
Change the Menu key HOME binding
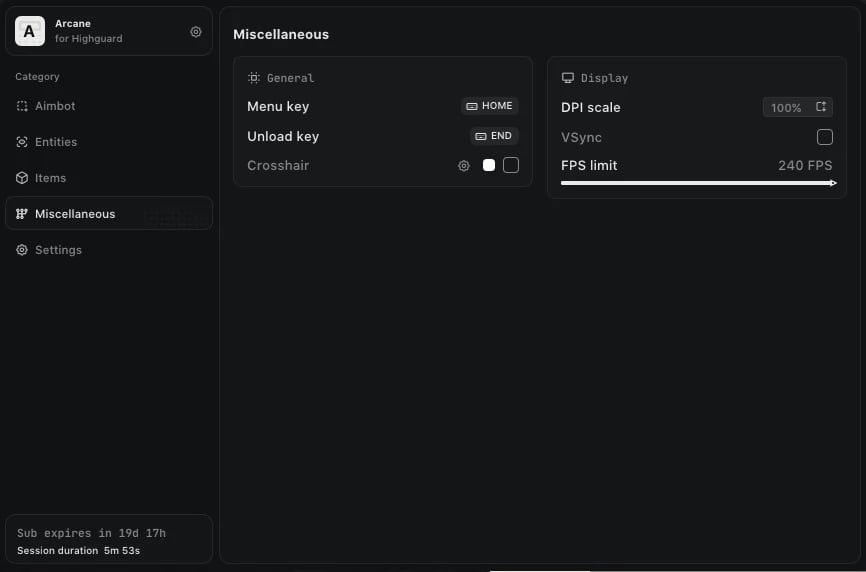489,106
